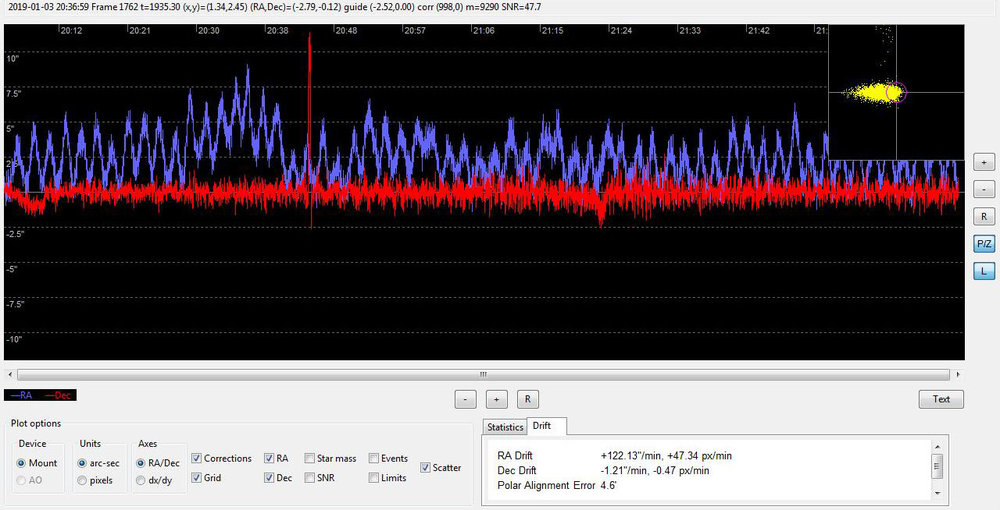Click the horizontal zoom in plus button
Viewport: 1000px width, 510px height.
pyautogui.click(x=496, y=400)
